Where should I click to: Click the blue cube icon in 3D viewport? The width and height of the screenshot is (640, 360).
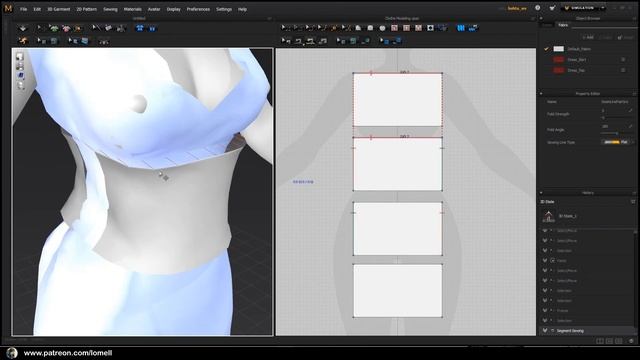coord(20,76)
